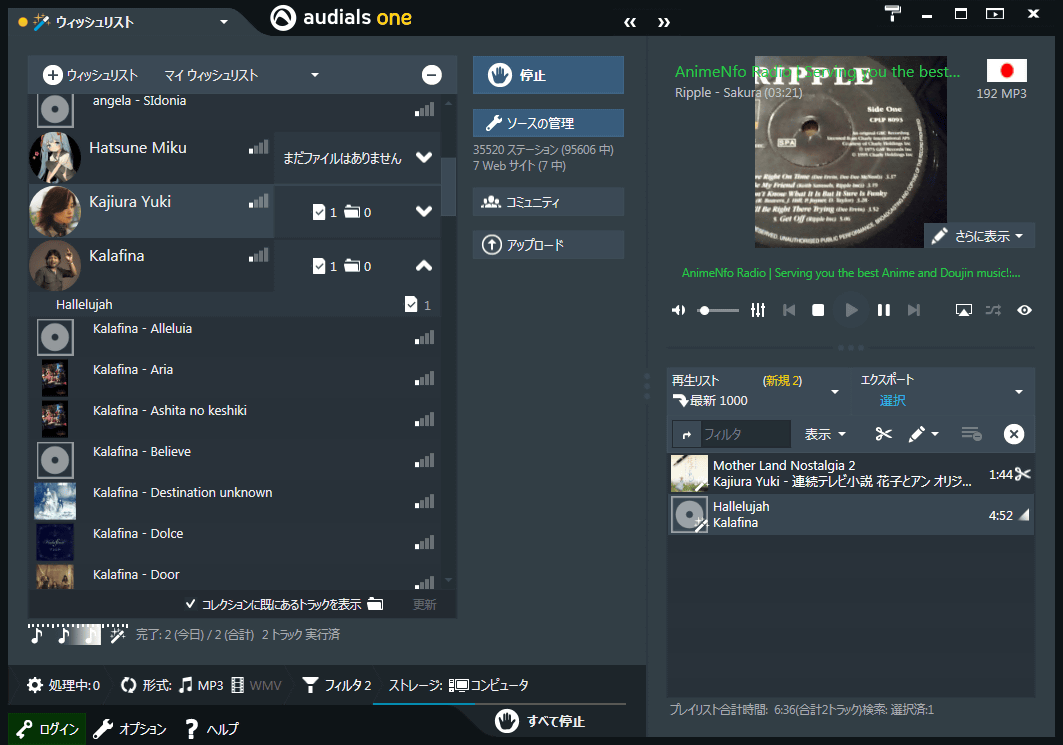Image resolution: width=1063 pixels, height=745 pixels.
Task: Open the equalizer sliders icon
Action: (x=758, y=310)
